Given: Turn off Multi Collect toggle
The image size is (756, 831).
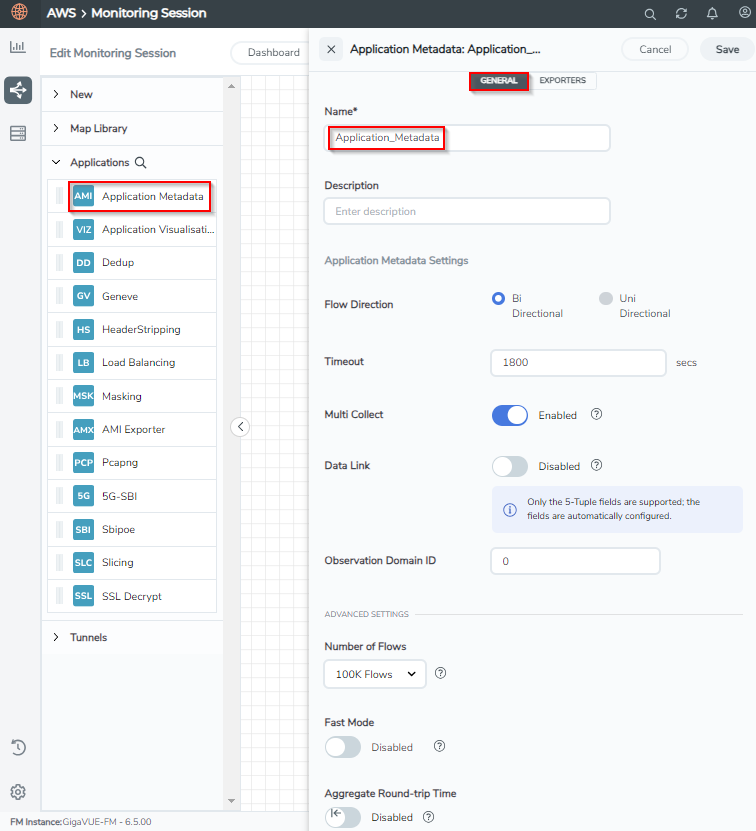Looking at the screenshot, I should coord(509,416).
